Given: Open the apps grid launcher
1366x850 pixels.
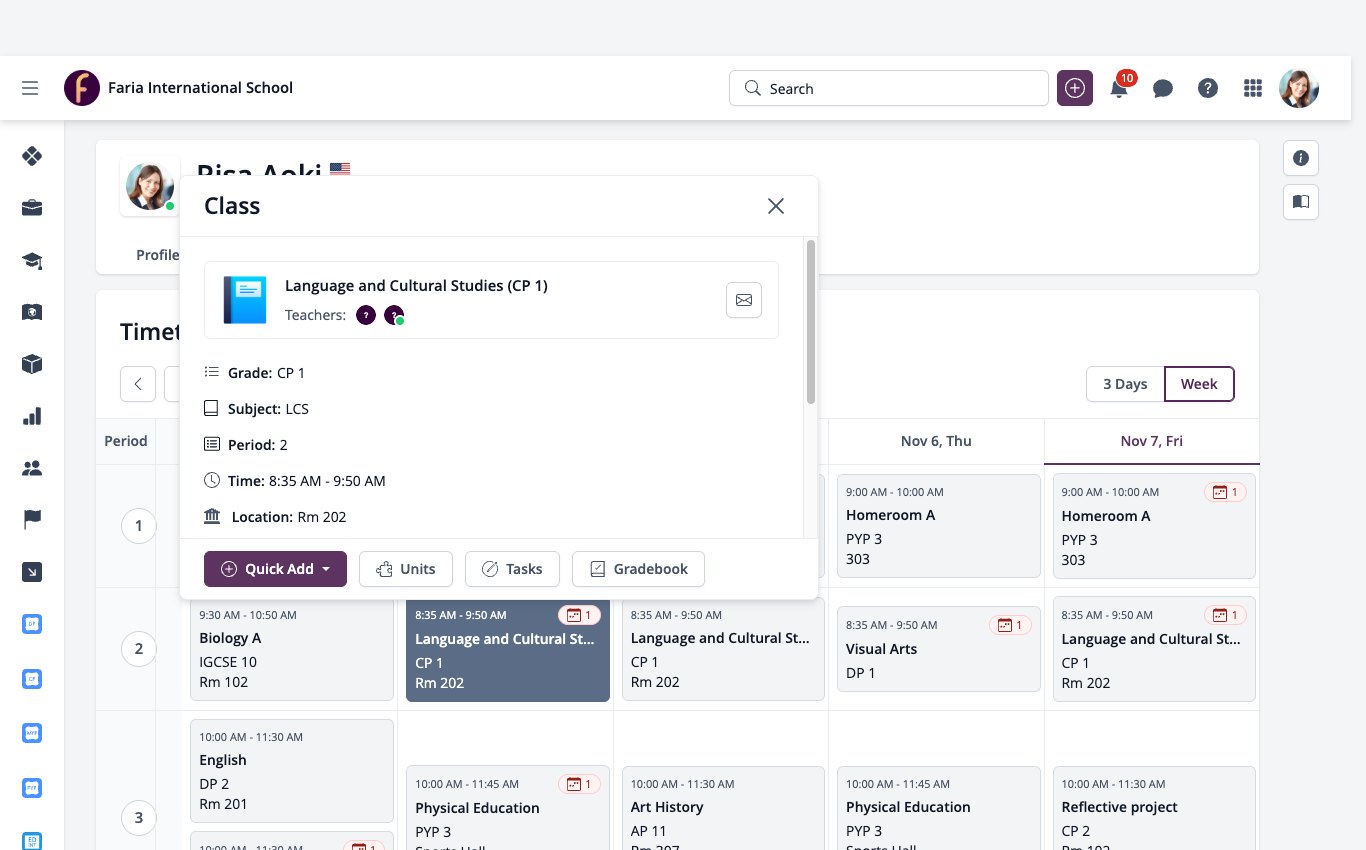Looking at the screenshot, I should pos(1253,88).
